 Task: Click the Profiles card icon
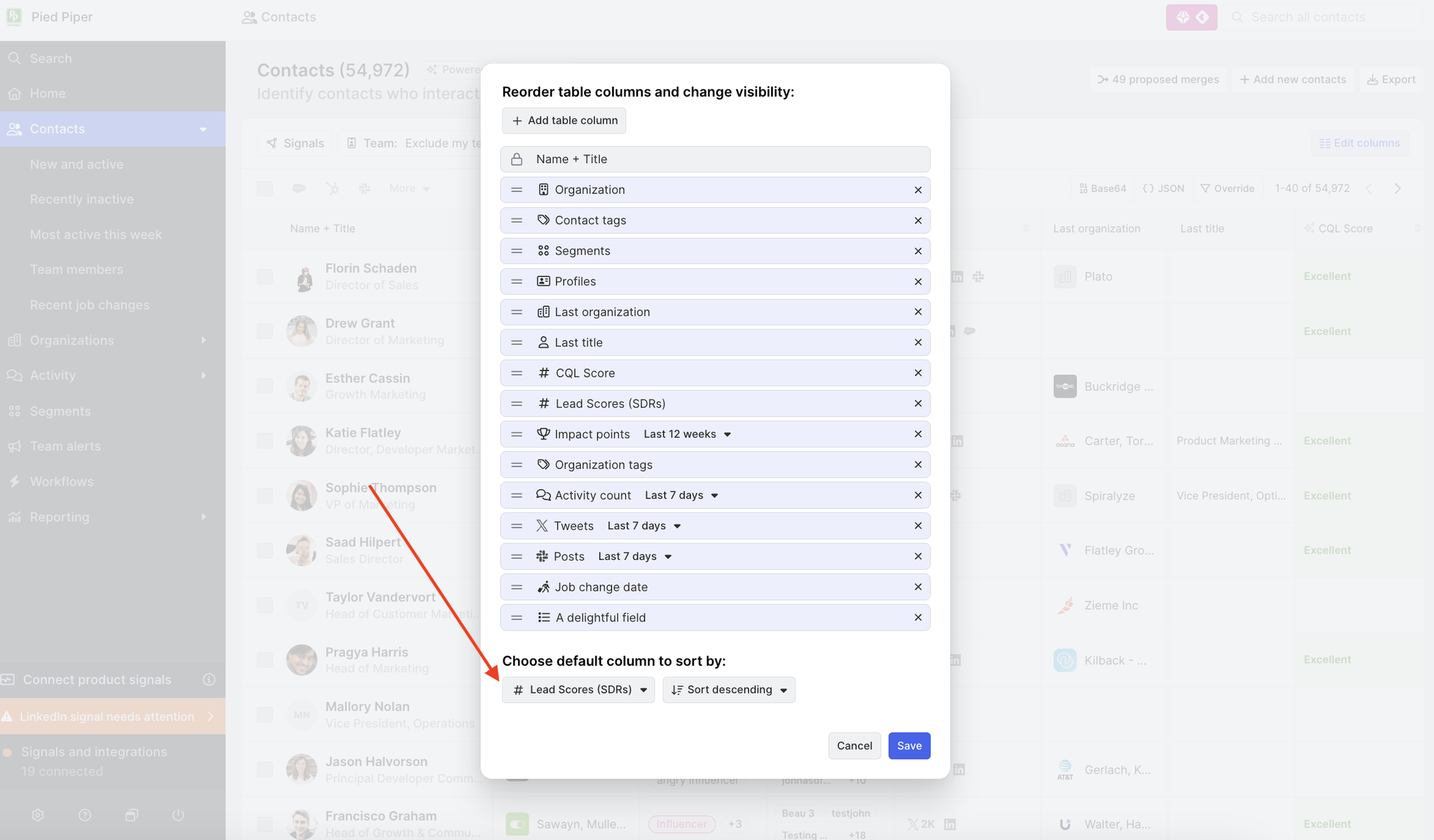tap(543, 281)
